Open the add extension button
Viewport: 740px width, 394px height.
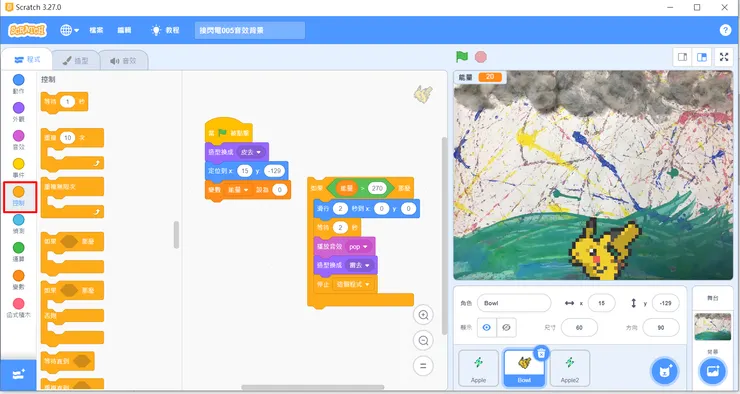(x=18, y=375)
